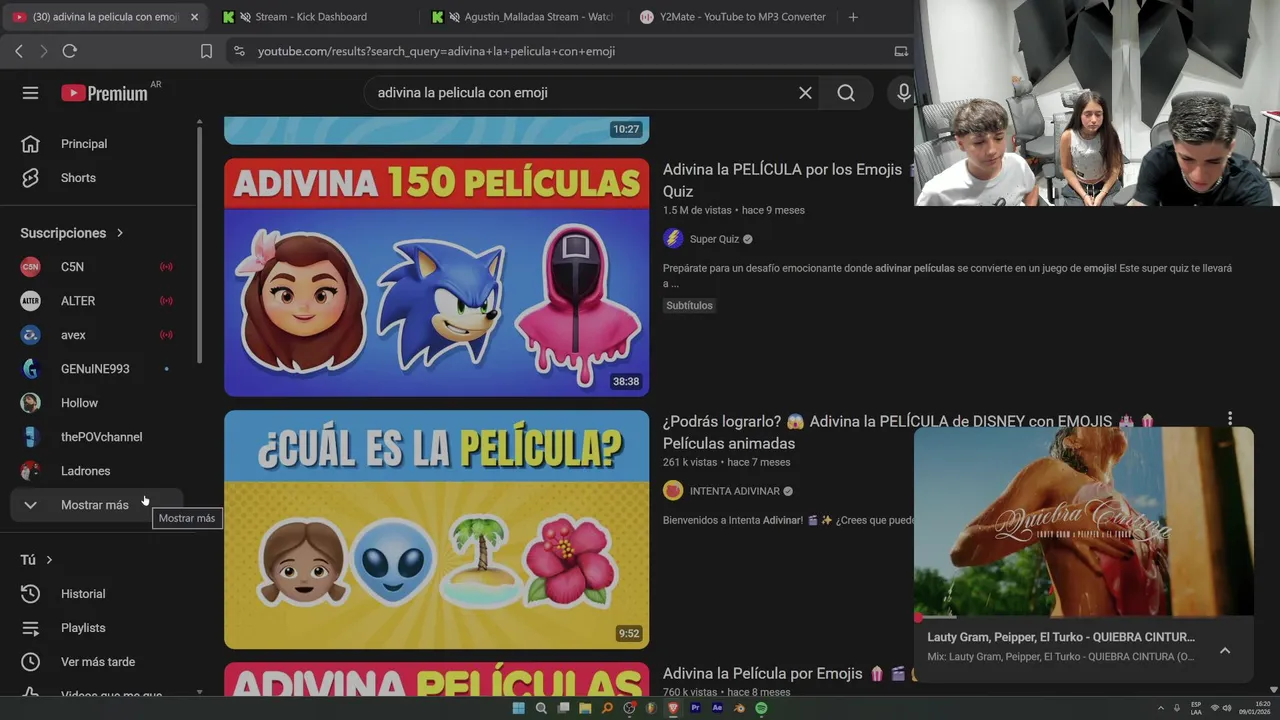This screenshot has height=720, width=1280.
Task: Start voice search with the microphone
Action: 903,93
